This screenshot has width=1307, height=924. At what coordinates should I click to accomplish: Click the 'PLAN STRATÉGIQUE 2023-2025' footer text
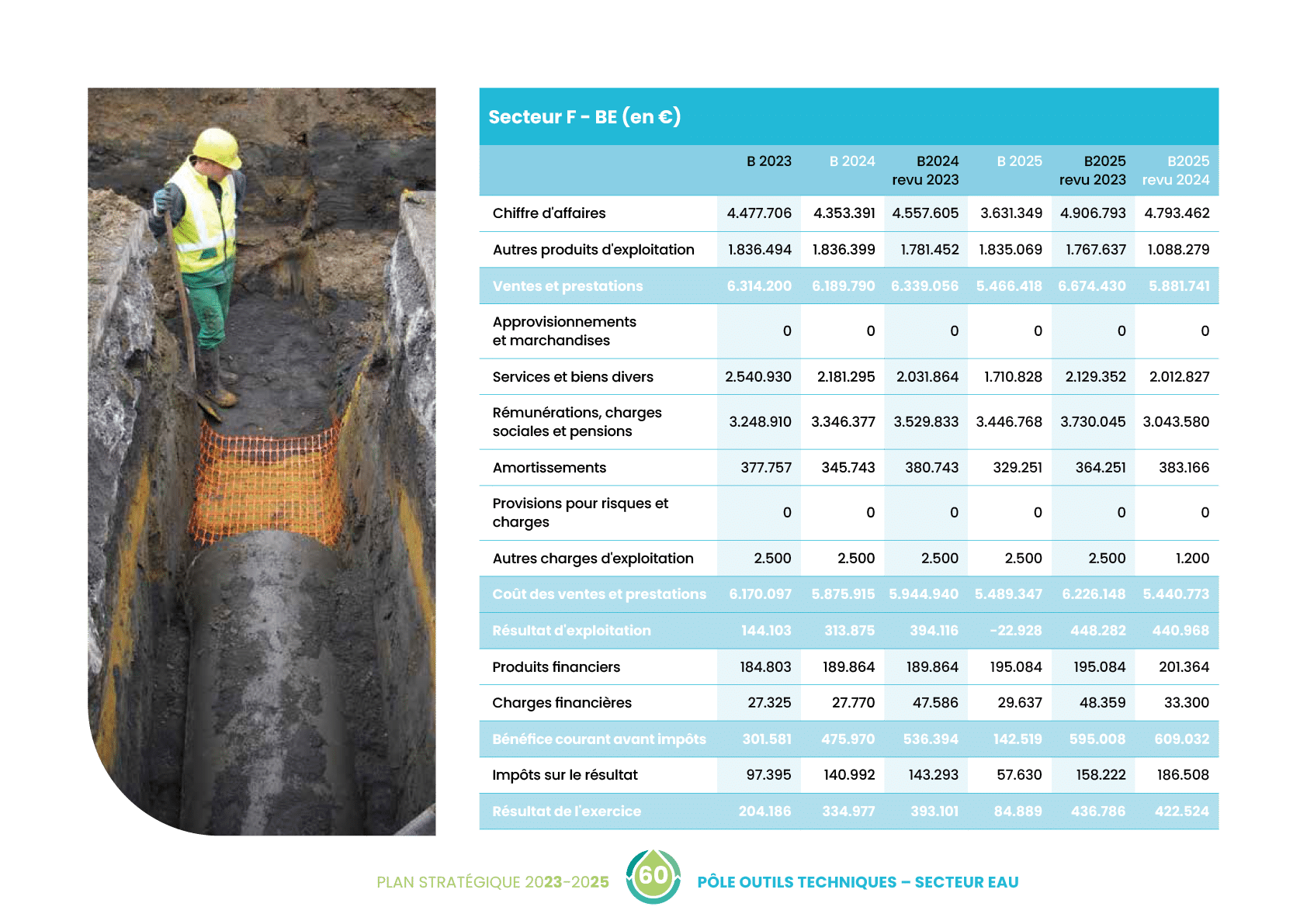point(493,882)
